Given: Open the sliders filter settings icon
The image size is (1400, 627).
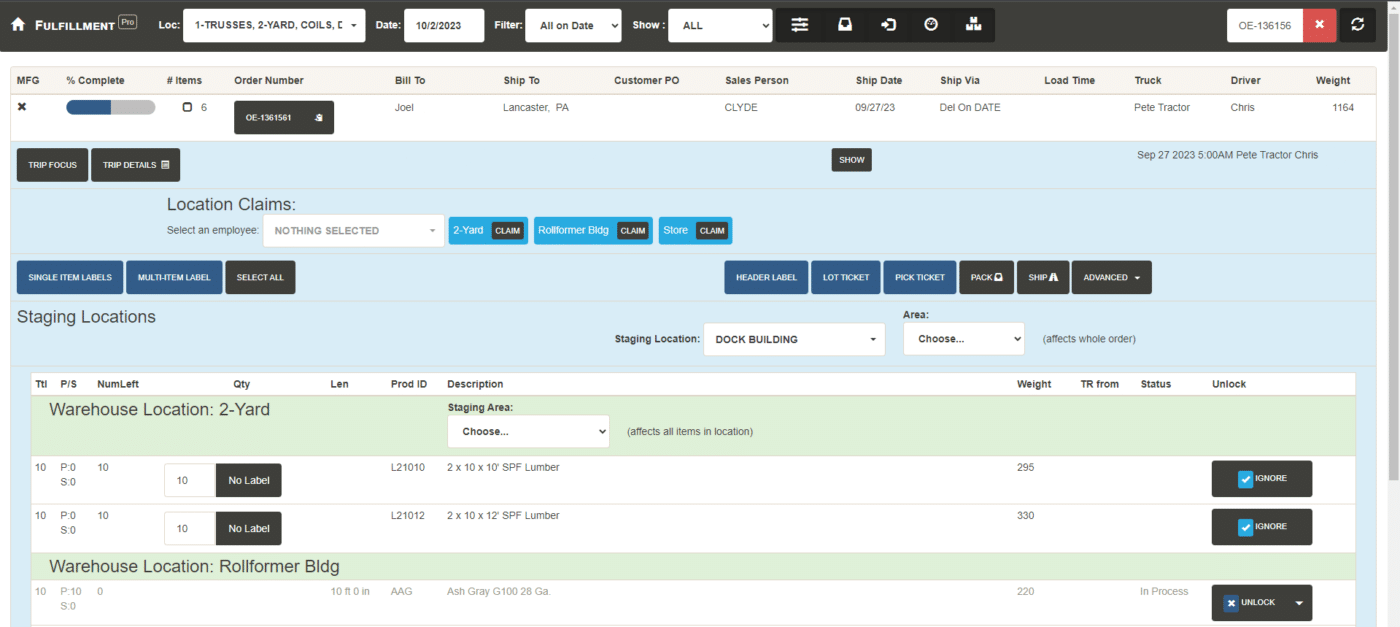Looking at the screenshot, I should [799, 25].
